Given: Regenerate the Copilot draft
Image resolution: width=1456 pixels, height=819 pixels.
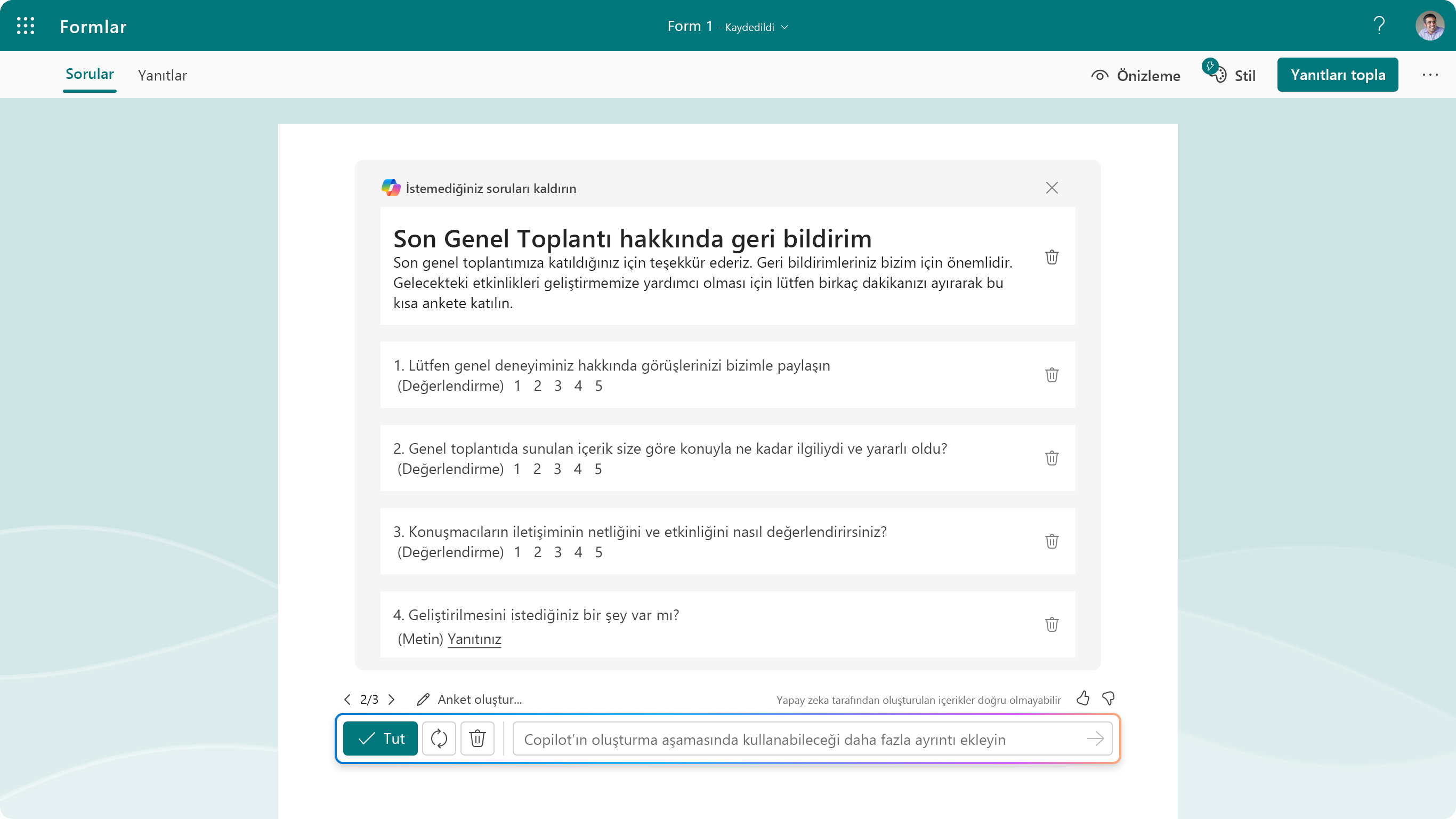Looking at the screenshot, I should point(439,738).
